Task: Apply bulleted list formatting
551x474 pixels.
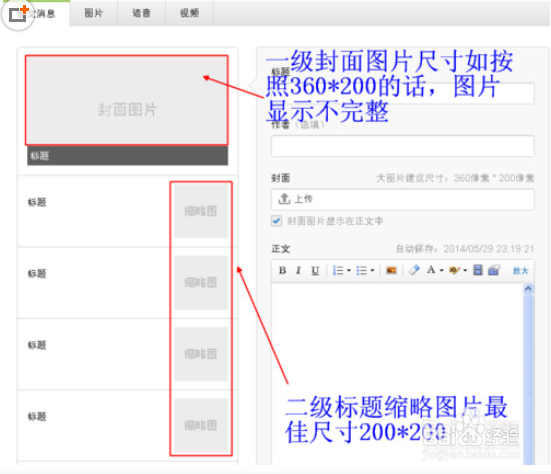Action: (361, 270)
